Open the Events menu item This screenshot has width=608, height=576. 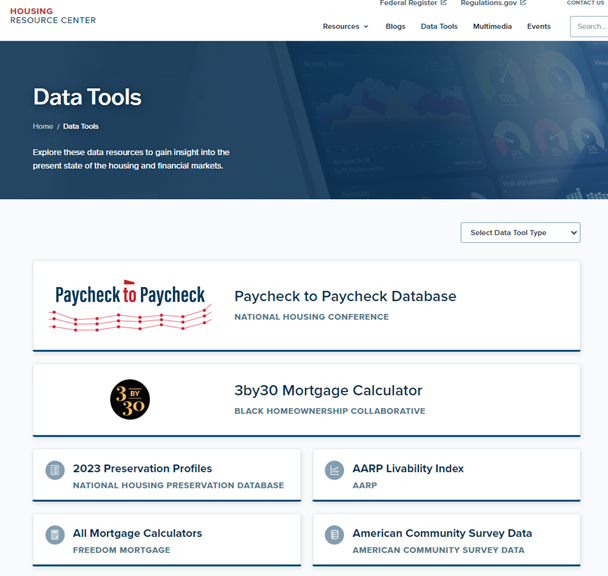point(539,26)
